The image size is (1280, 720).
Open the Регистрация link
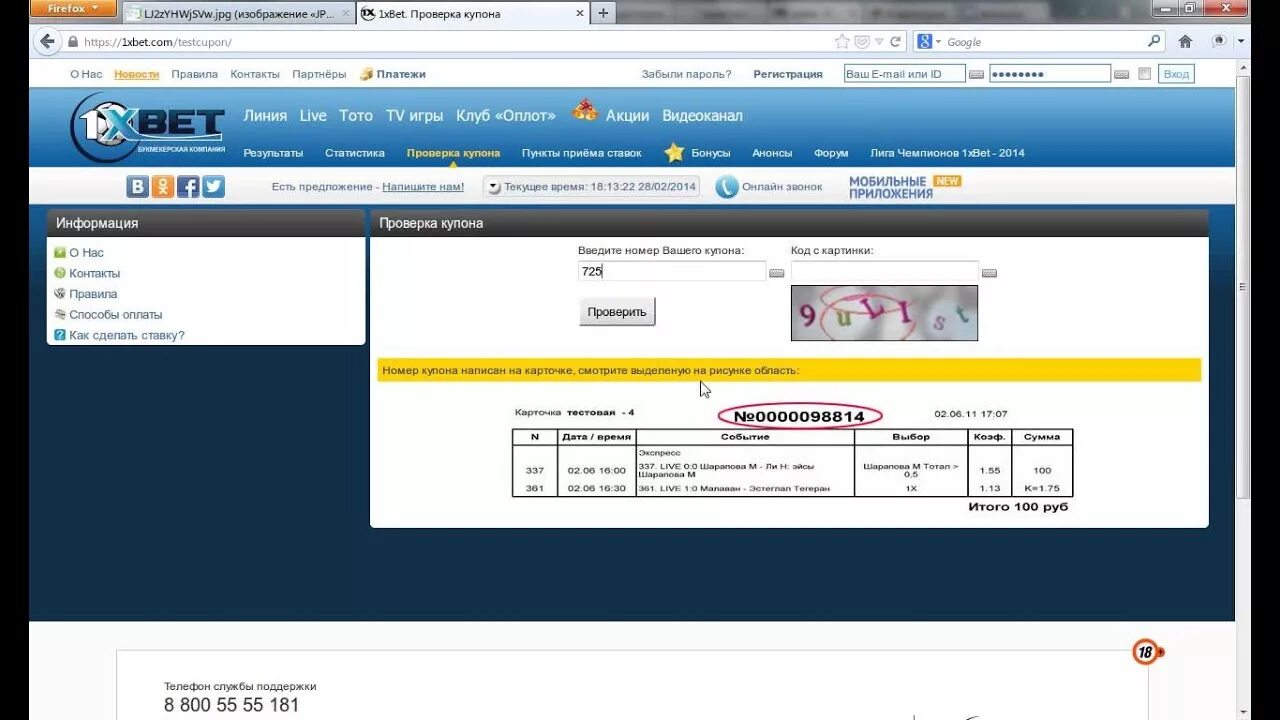tap(788, 74)
